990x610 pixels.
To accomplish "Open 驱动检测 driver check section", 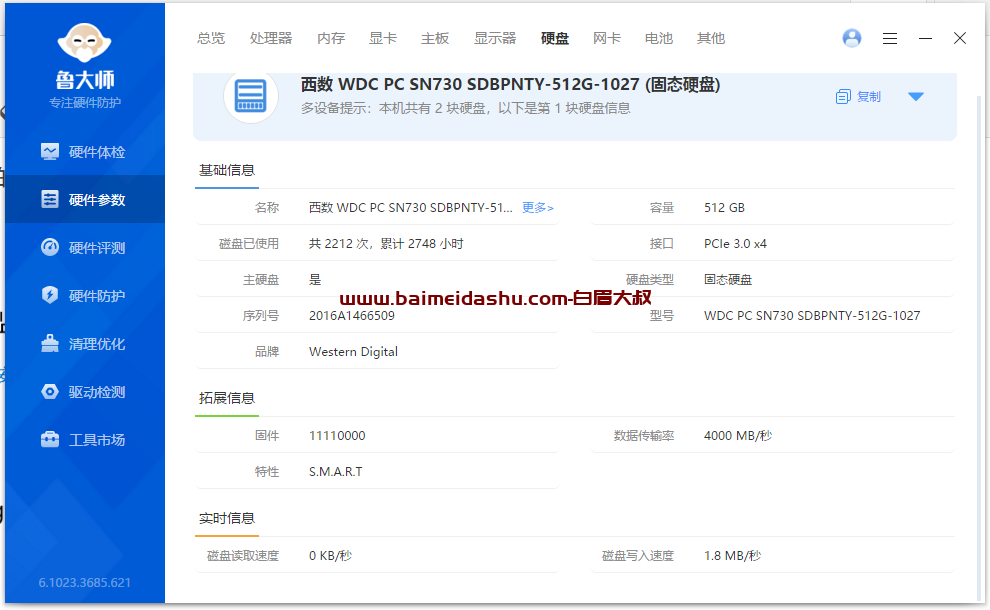I will pos(85,392).
